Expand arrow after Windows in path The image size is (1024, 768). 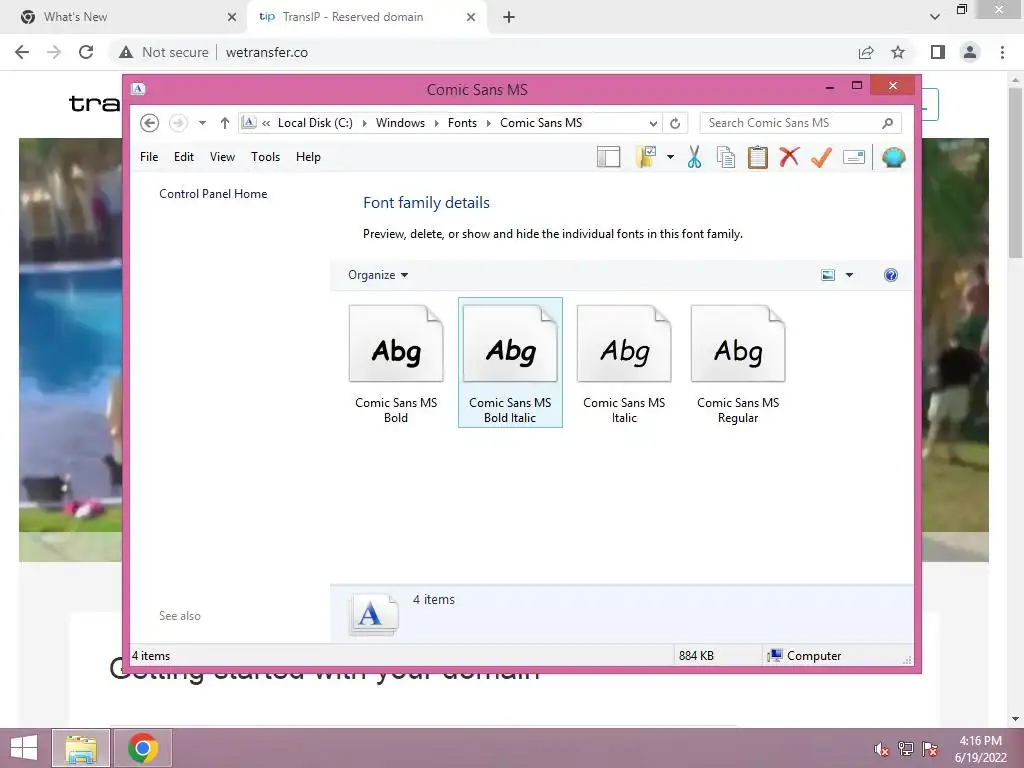pos(436,123)
